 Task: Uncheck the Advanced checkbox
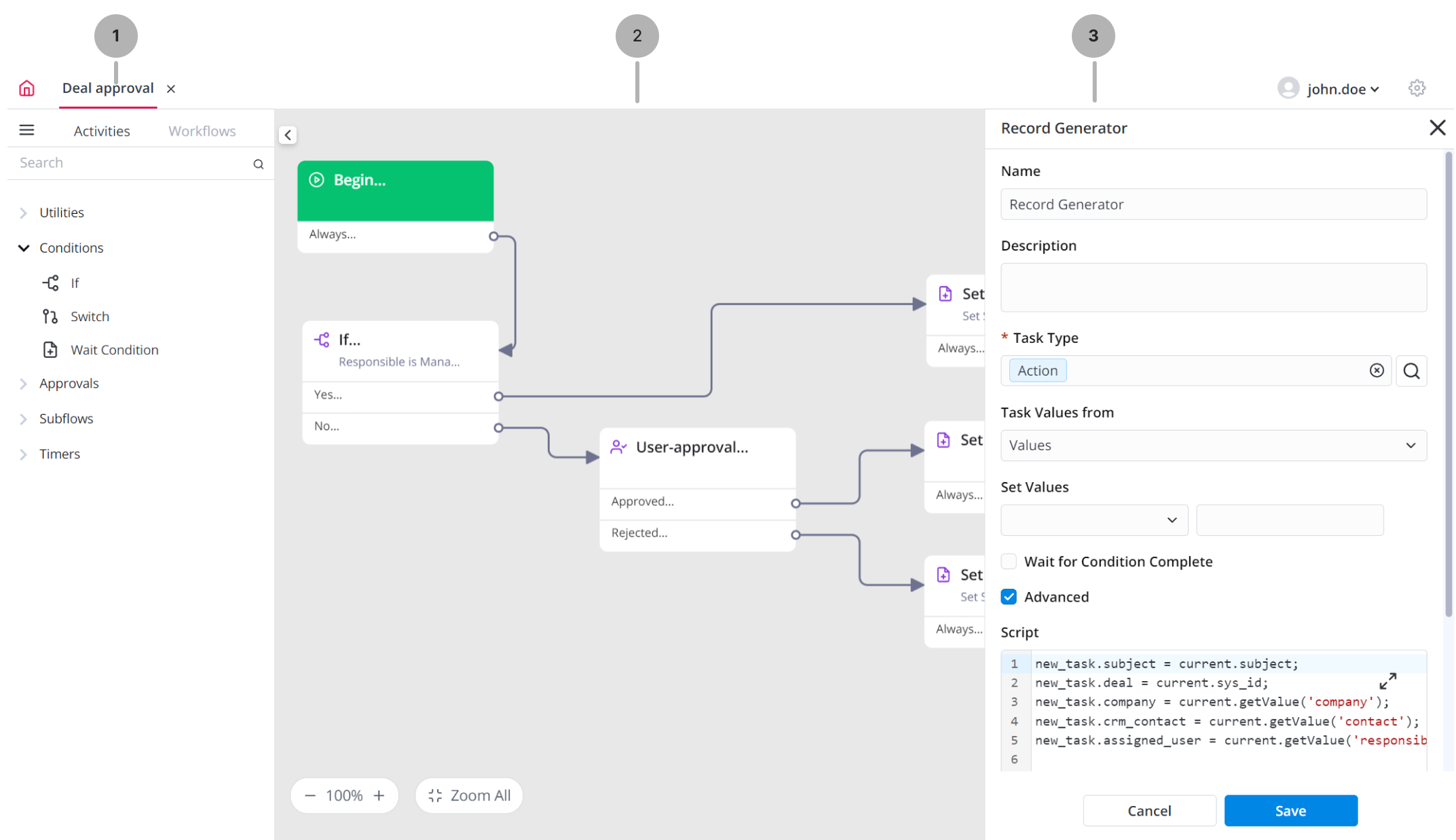click(x=1009, y=597)
